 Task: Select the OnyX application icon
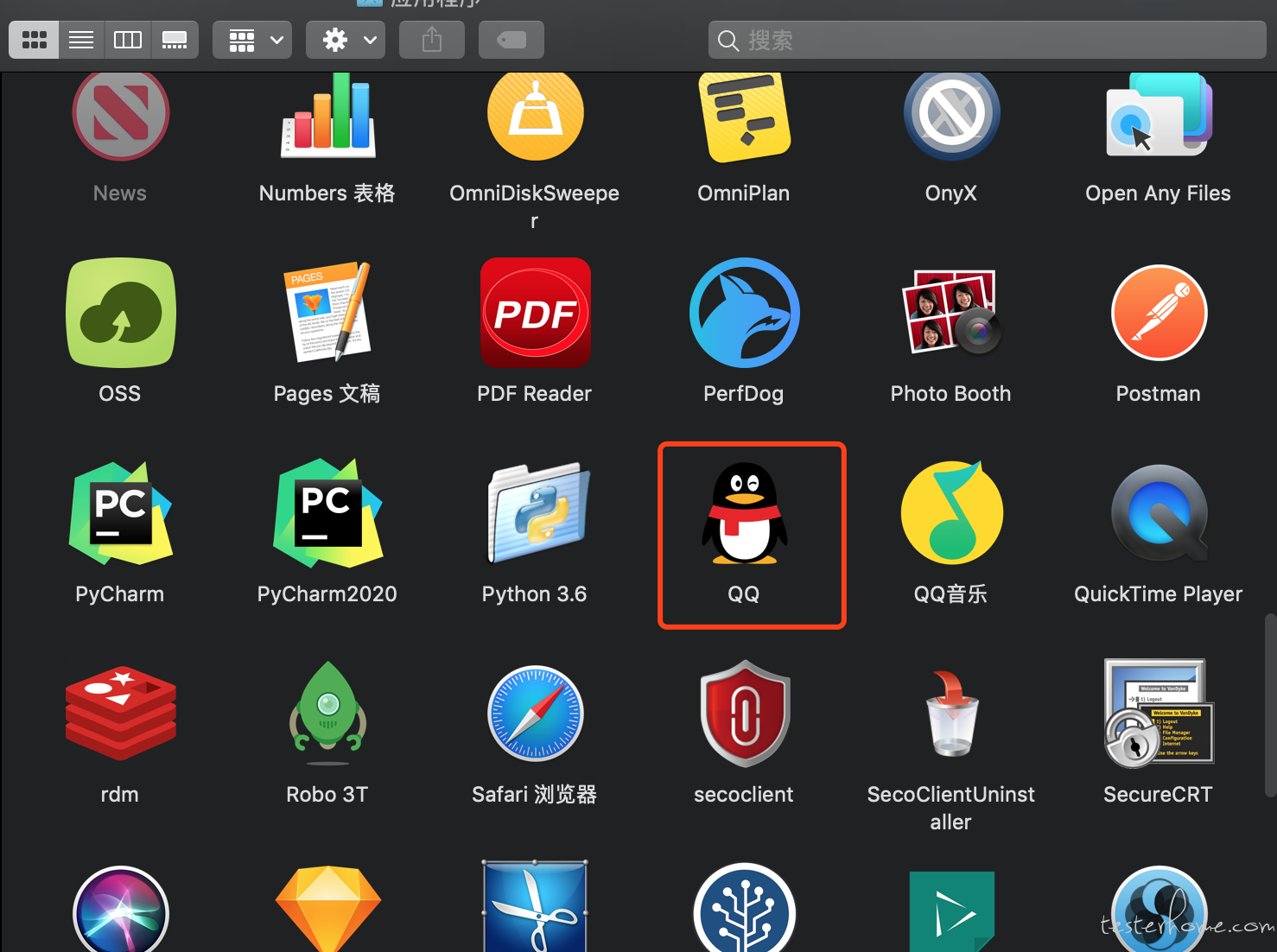951,116
